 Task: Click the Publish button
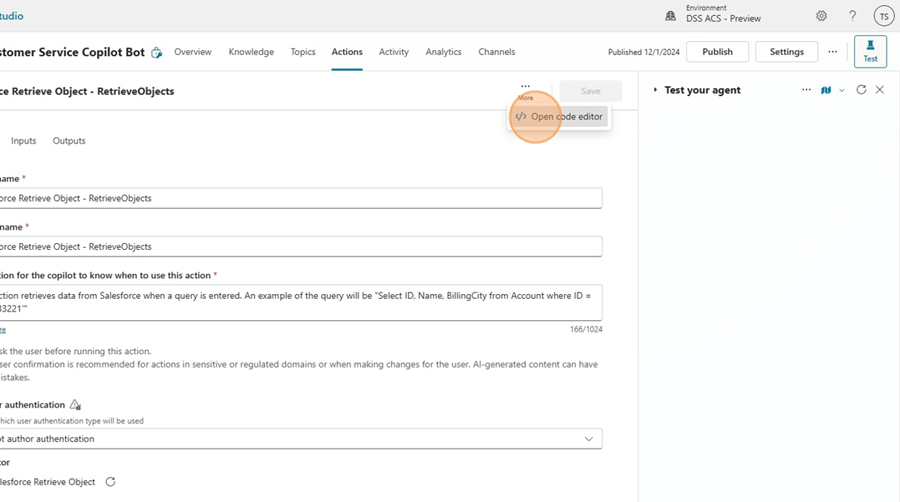(x=717, y=52)
